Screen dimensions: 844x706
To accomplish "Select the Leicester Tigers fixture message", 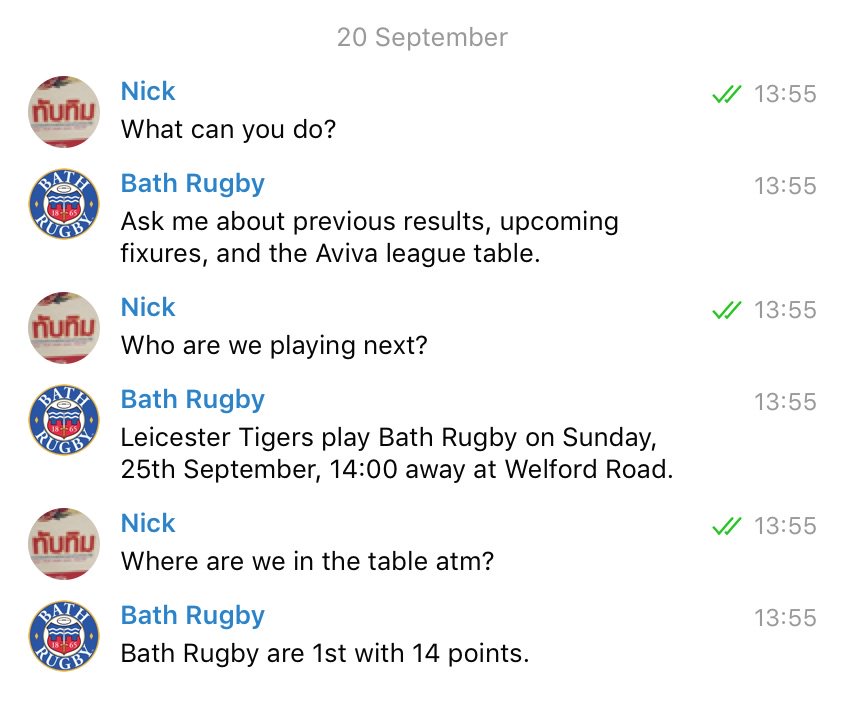I will [x=397, y=453].
